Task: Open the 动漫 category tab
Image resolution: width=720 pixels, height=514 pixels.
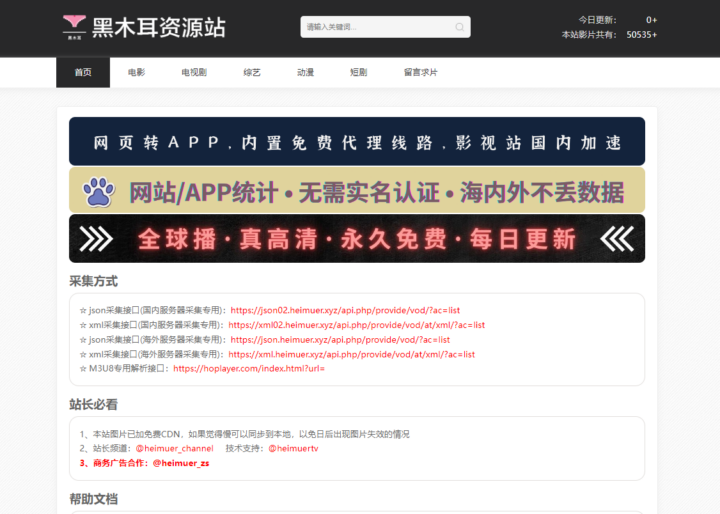Action: click(x=305, y=72)
